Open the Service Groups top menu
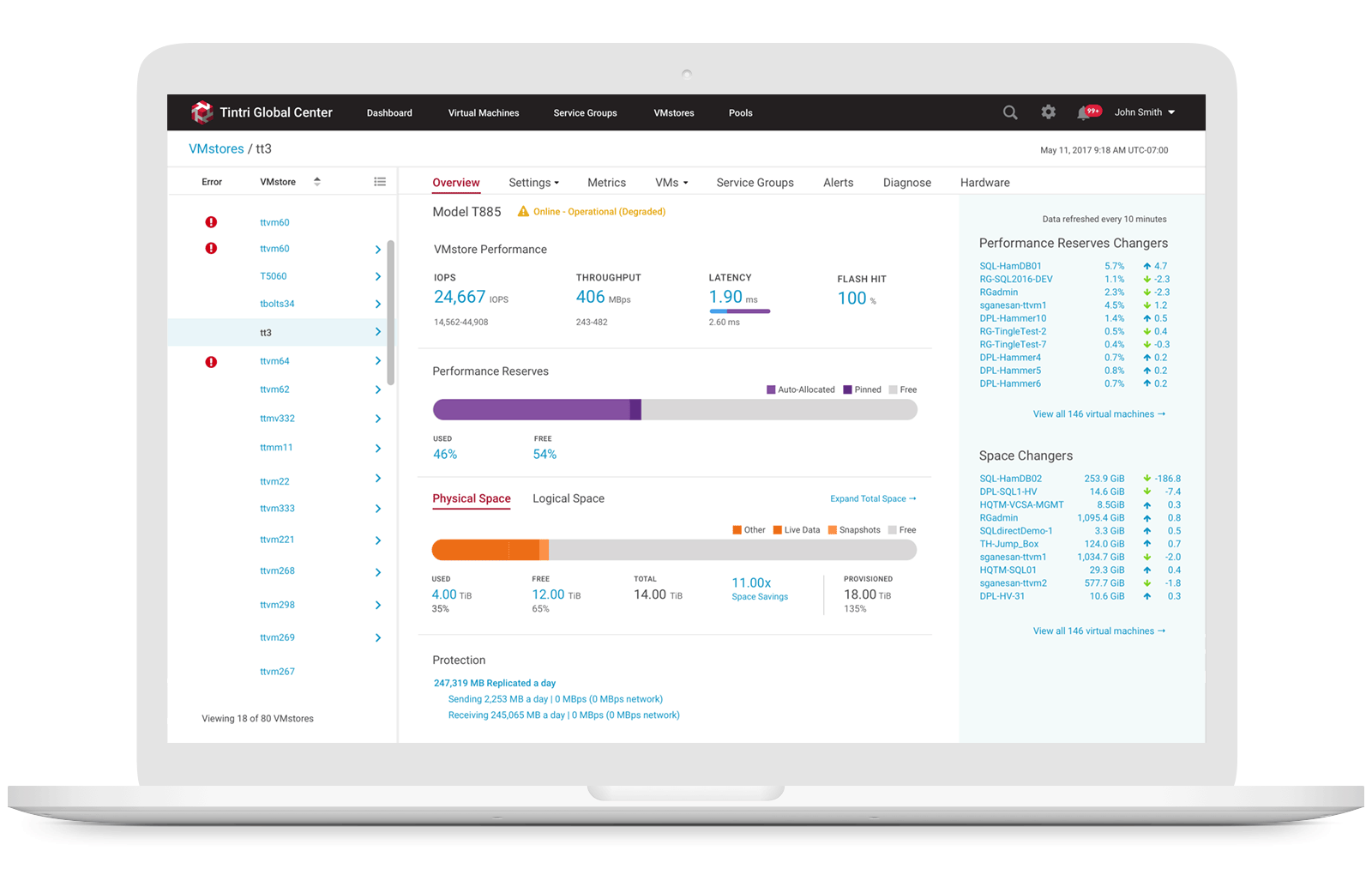 pyautogui.click(x=585, y=113)
